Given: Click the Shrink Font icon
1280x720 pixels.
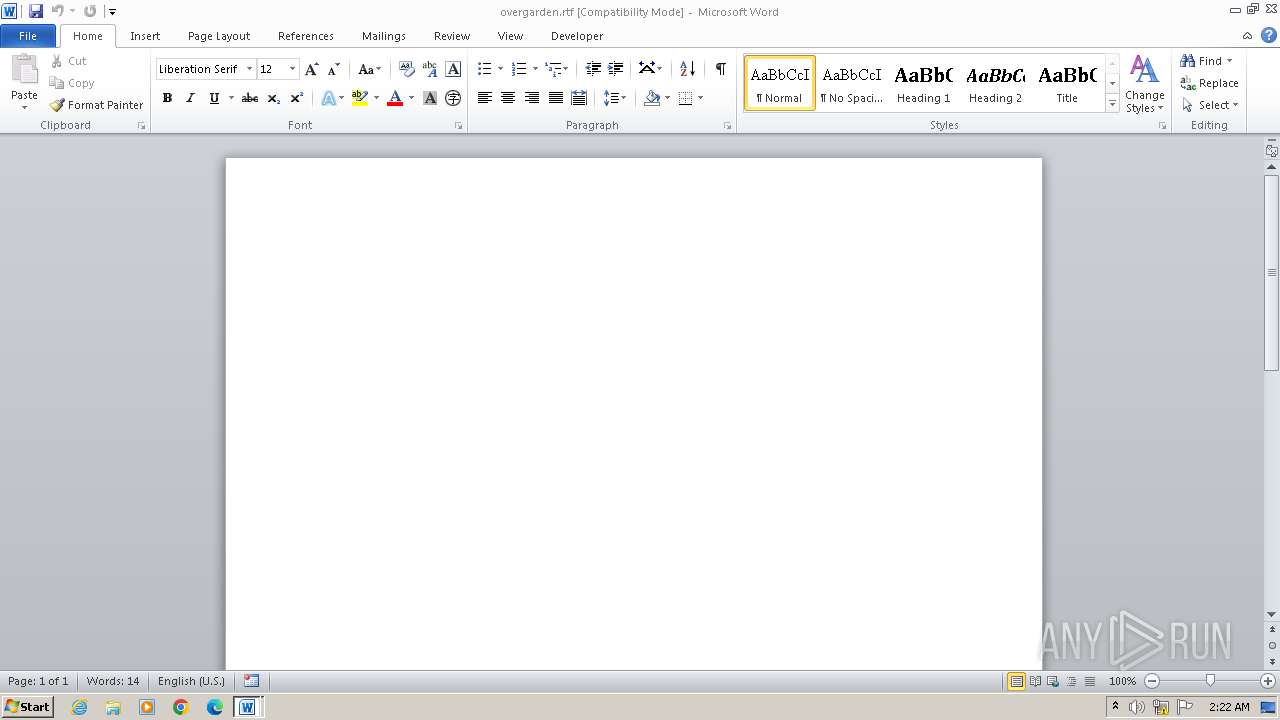Looking at the screenshot, I should [334, 69].
